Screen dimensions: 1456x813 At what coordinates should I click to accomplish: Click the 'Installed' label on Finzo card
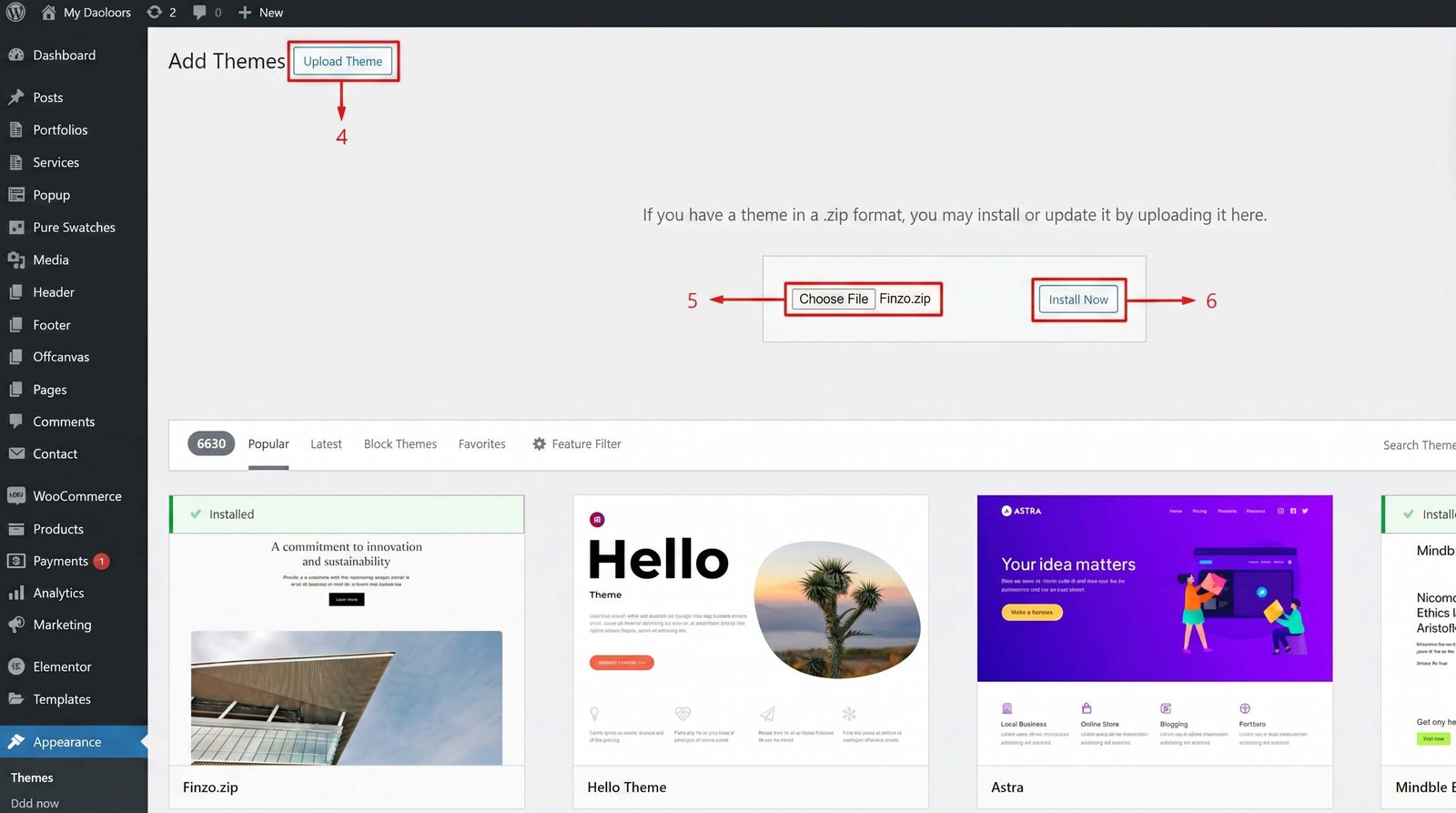pos(231,514)
